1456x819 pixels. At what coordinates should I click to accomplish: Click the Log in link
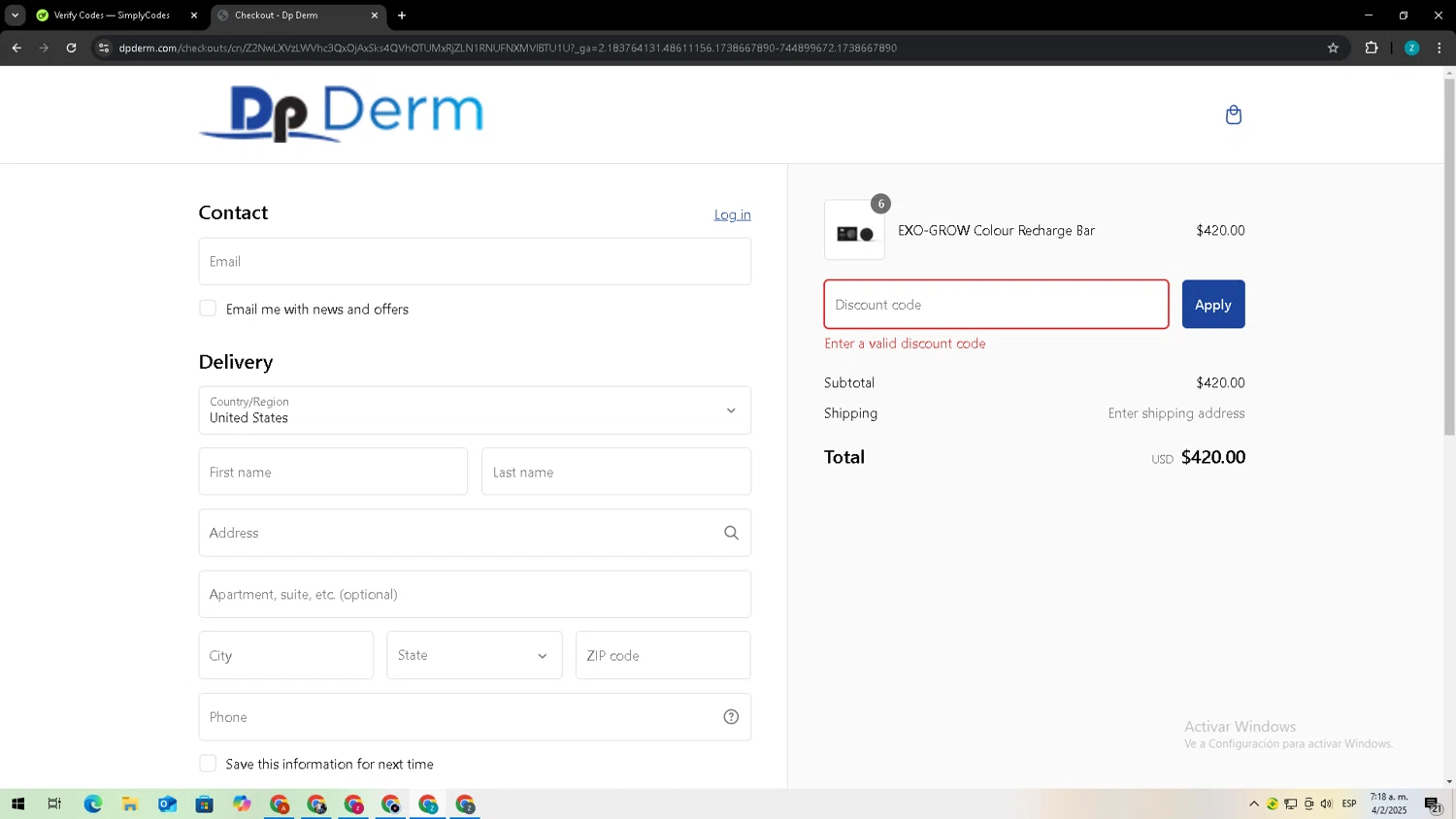(732, 214)
